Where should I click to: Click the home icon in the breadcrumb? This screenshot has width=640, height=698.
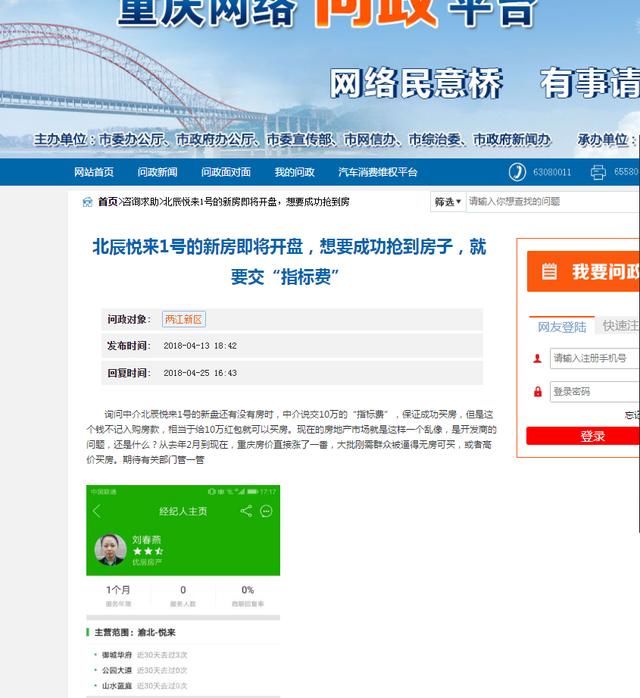pos(87,202)
